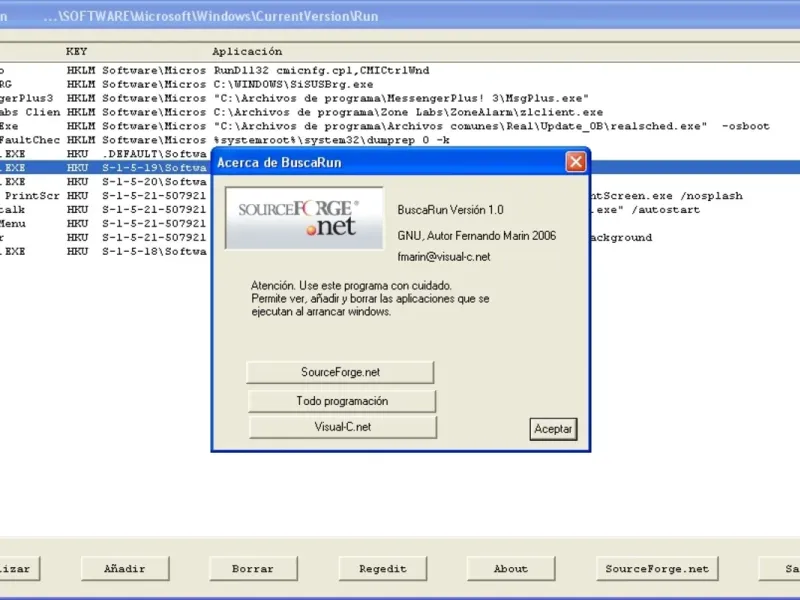Click the Aplicación column header
Image resolution: width=800 pixels, height=600 pixels.
(247, 52)
